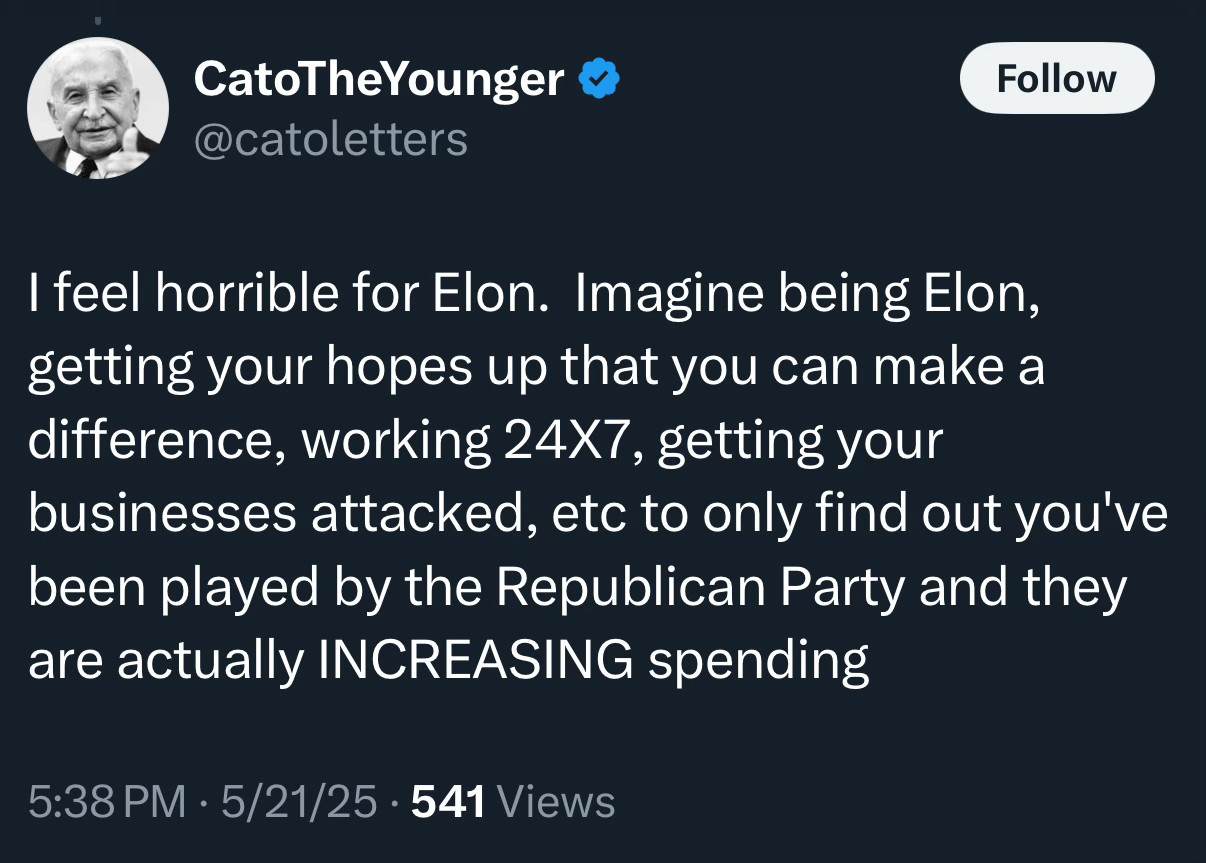The height and width of the screenshot is (863, 1206).
Task: Open the CatoTheYounger display name link
Action: pyautogui.click(x=379, y=78)
